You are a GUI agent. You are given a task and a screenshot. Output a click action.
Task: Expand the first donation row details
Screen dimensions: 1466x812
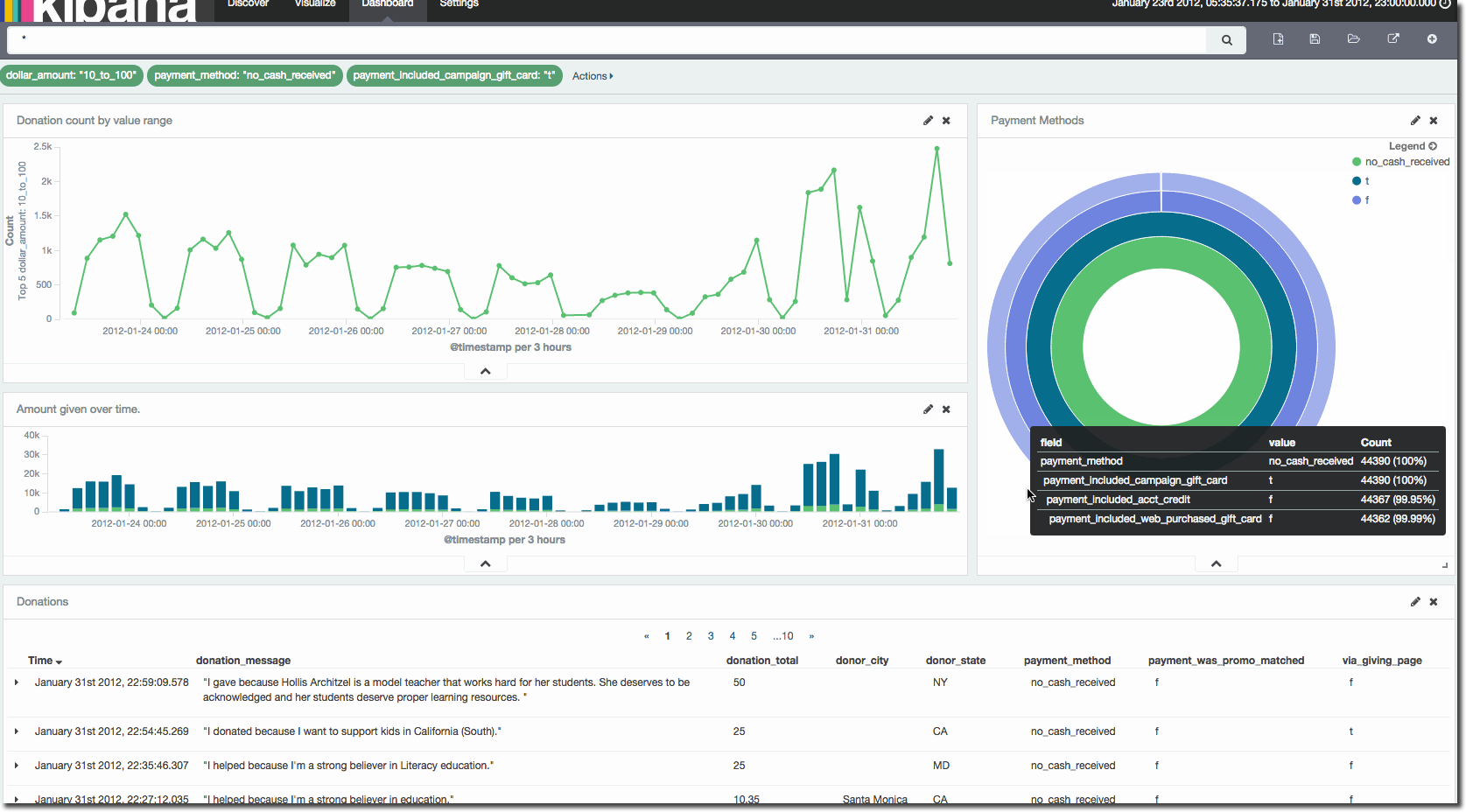coord(17,682)
